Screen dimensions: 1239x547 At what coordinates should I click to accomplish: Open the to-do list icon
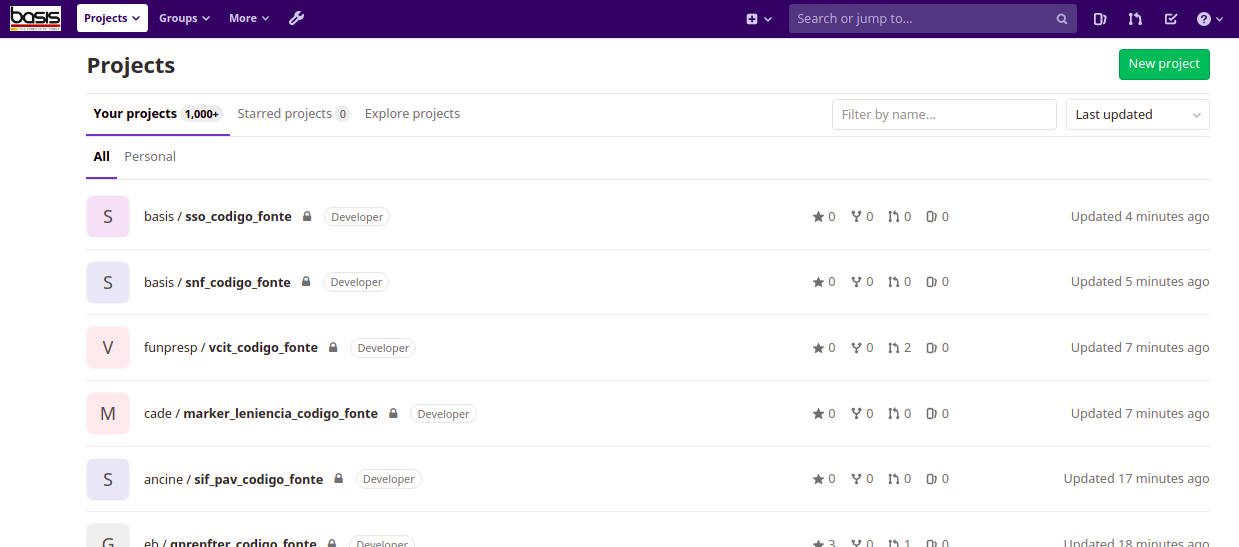pyautogui.click(x=1171, y=19)
